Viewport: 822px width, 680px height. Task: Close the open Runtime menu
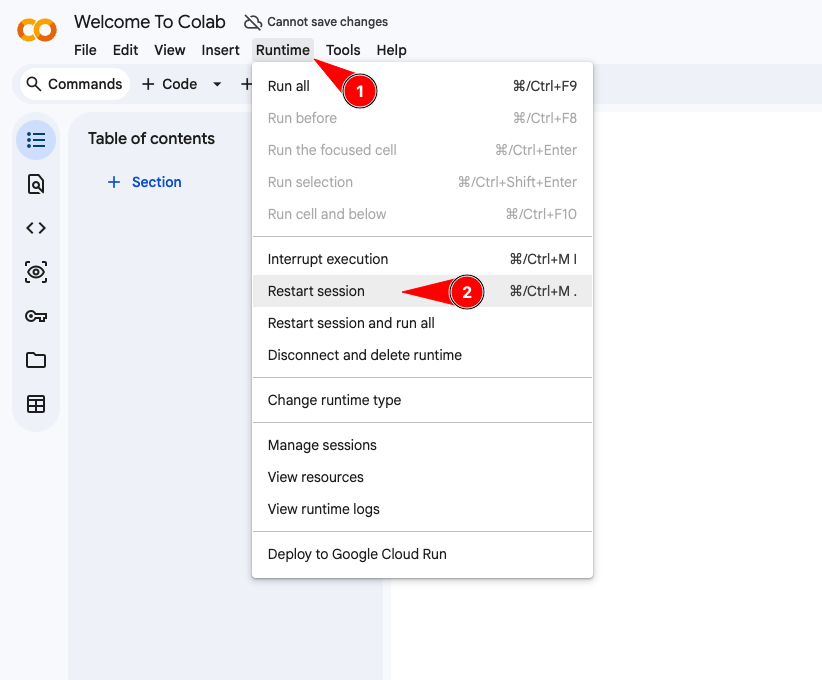(283, 50)
